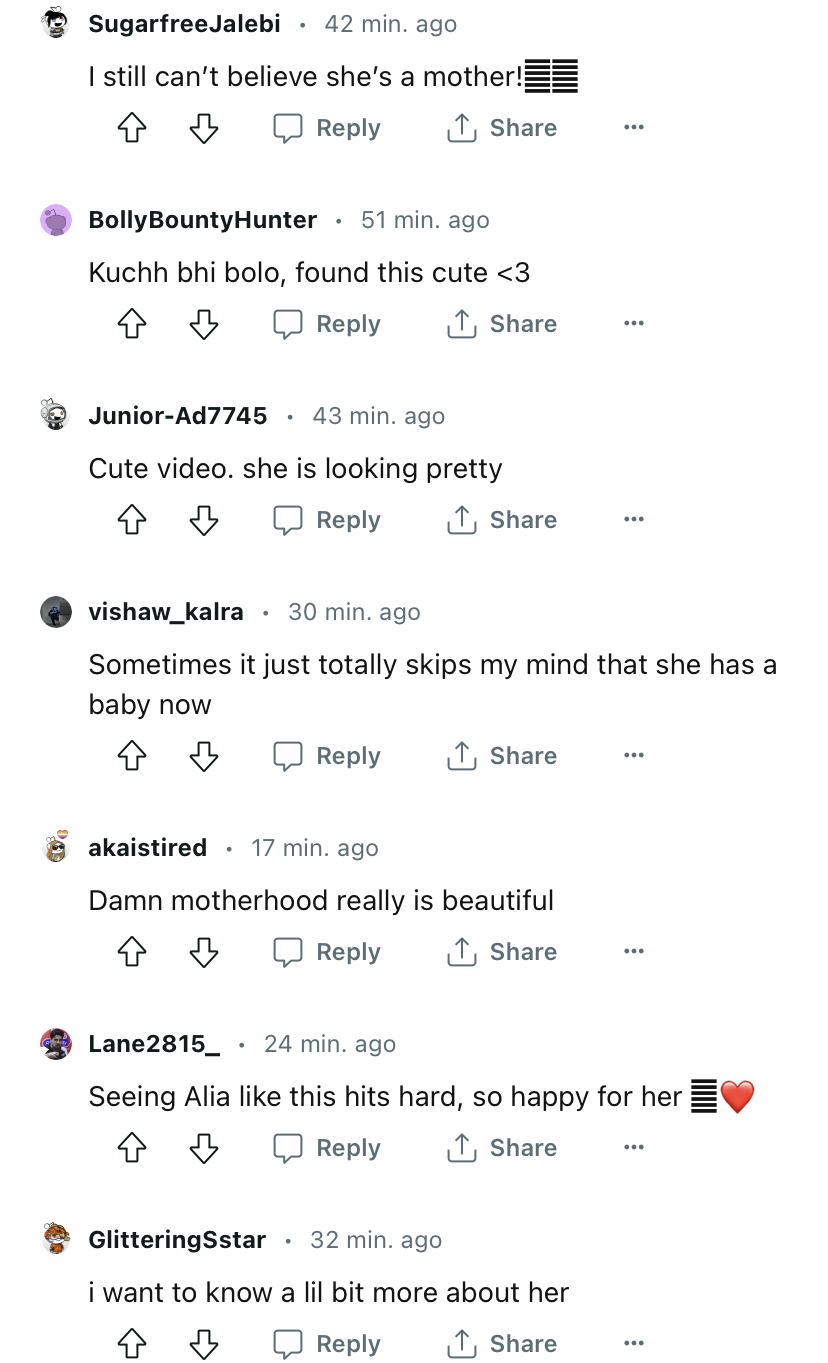Downvote SugarfreeJalebi's comment
828x1363 pixels.
pyautogui.click(x=204, y=128)
